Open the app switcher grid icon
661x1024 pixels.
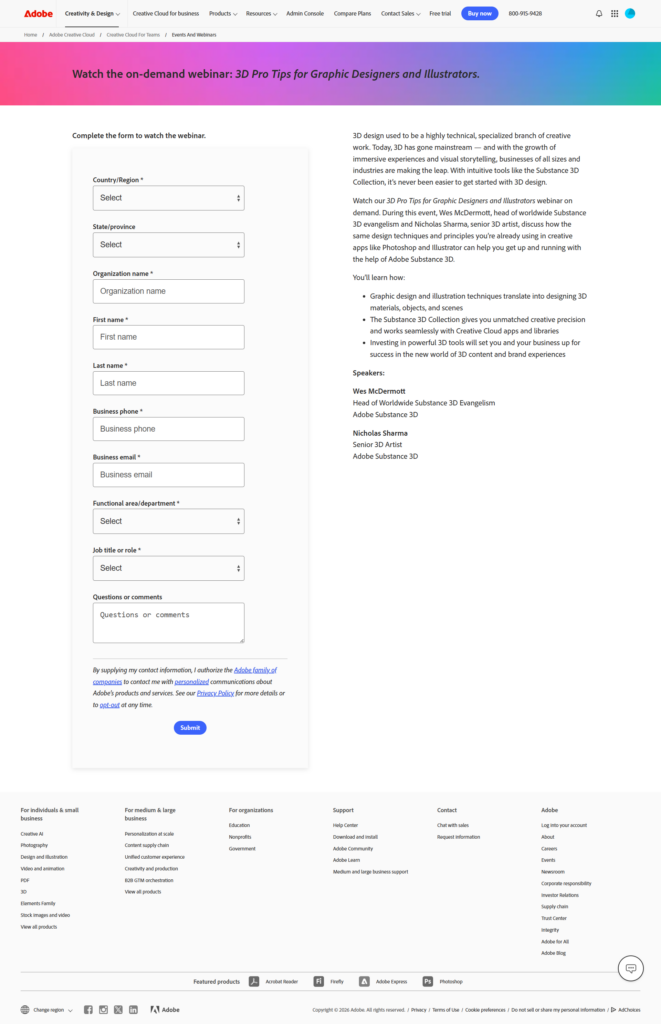[614, 14]
